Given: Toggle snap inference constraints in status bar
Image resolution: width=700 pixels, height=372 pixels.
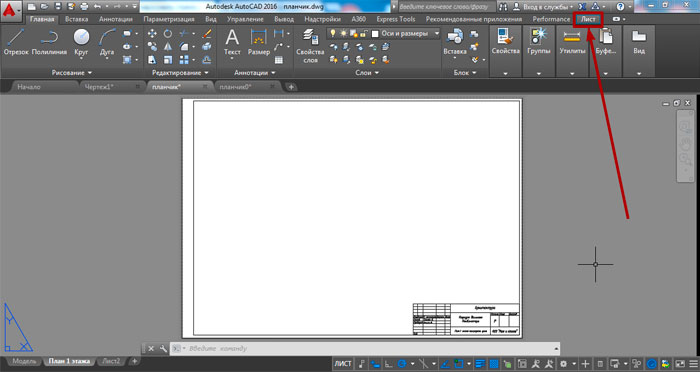Looking at the screenshot, I should (362, 364).
